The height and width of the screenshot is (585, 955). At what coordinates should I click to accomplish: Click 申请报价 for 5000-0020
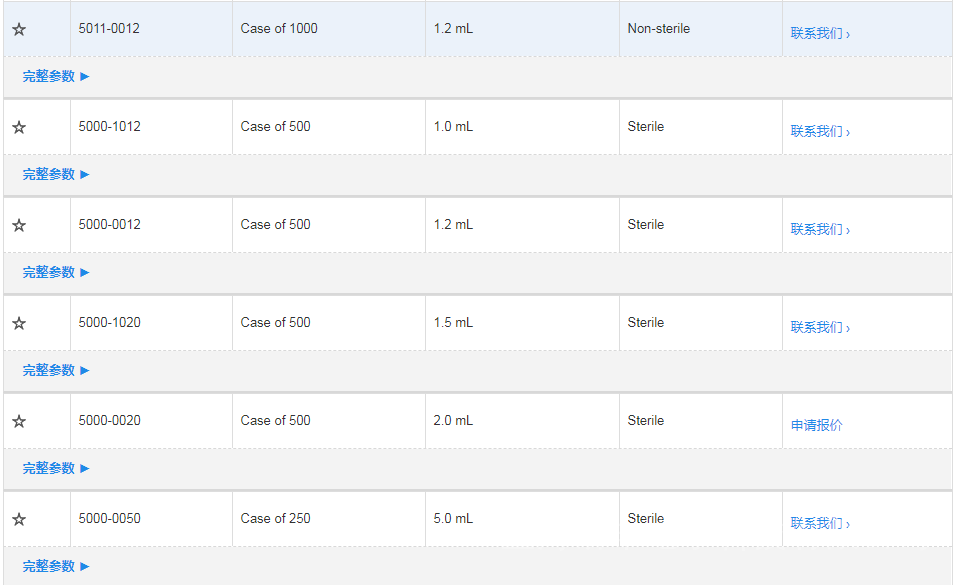pos(817,425)
